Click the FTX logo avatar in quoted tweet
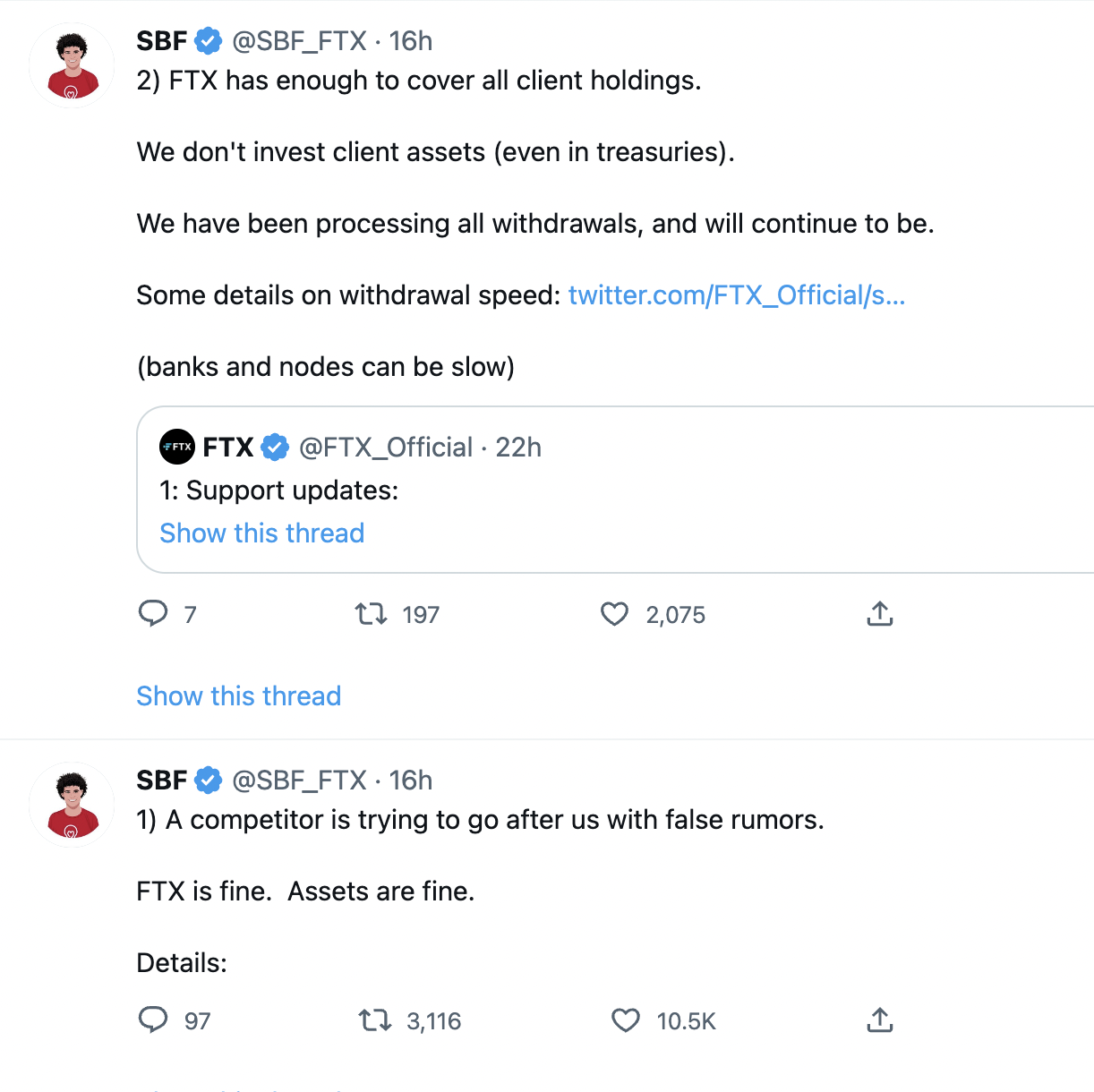 click(x=176, y=447)
